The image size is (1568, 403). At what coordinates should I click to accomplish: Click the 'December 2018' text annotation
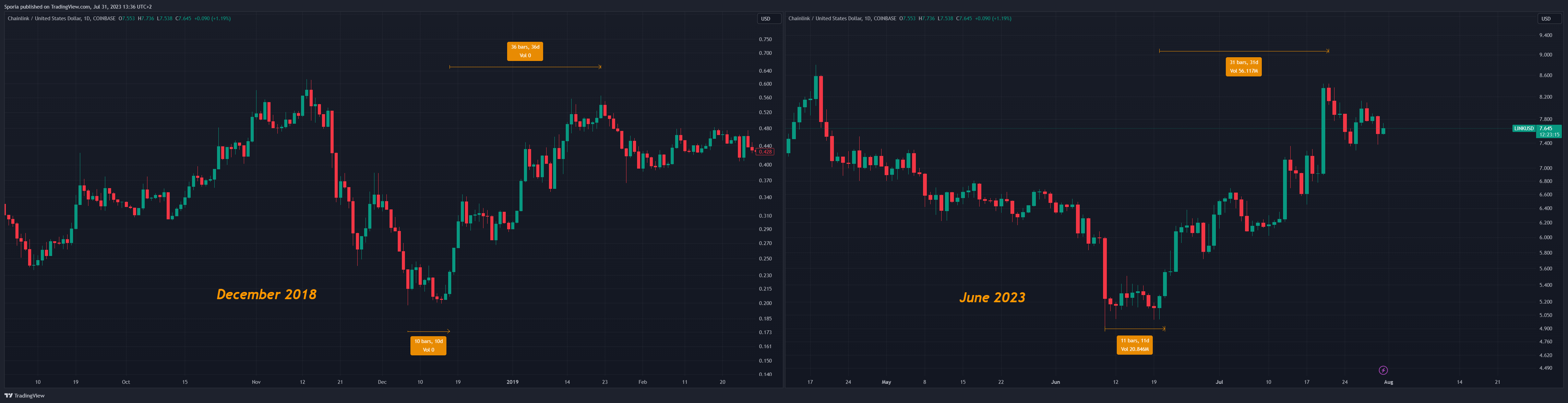point(267,295)
